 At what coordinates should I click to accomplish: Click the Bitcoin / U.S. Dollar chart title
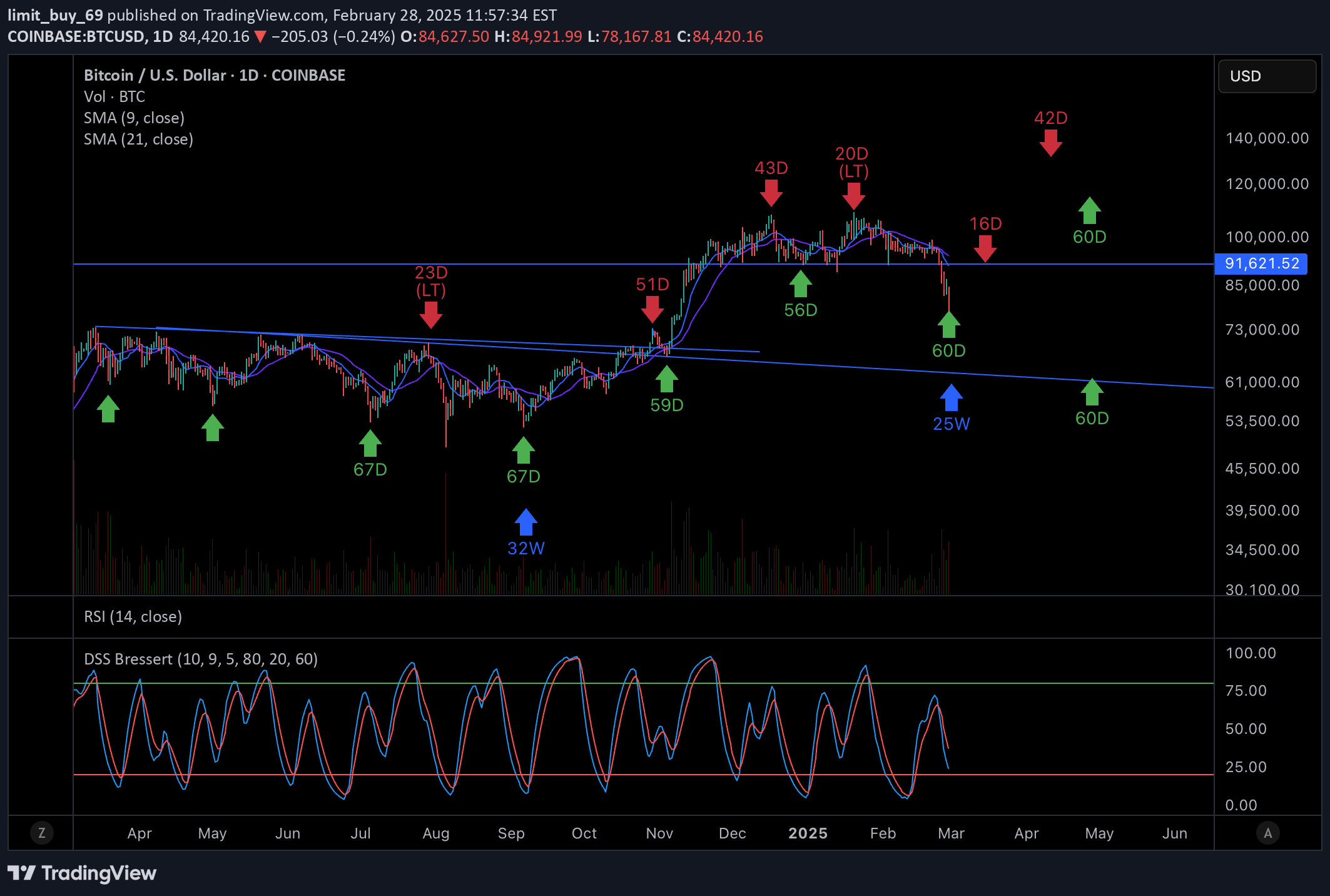tap(215, 75)
